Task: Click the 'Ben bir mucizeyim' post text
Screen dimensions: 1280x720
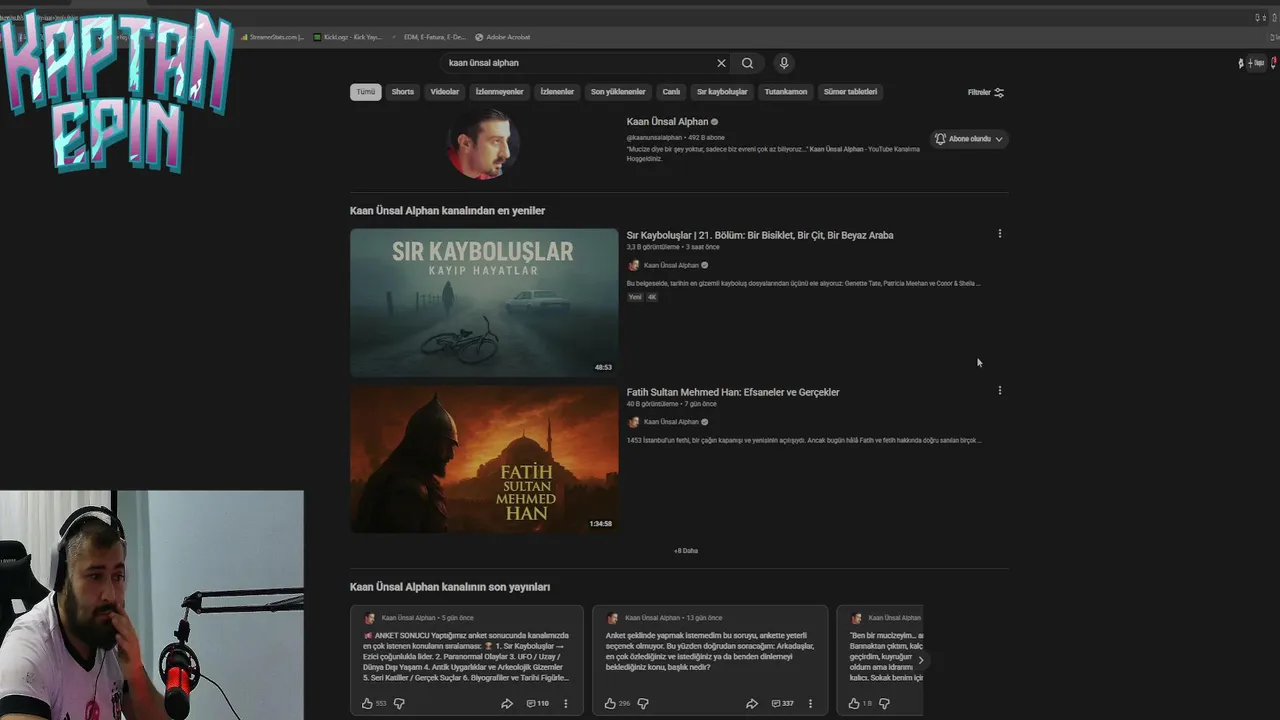Action: tap(886, 656)
